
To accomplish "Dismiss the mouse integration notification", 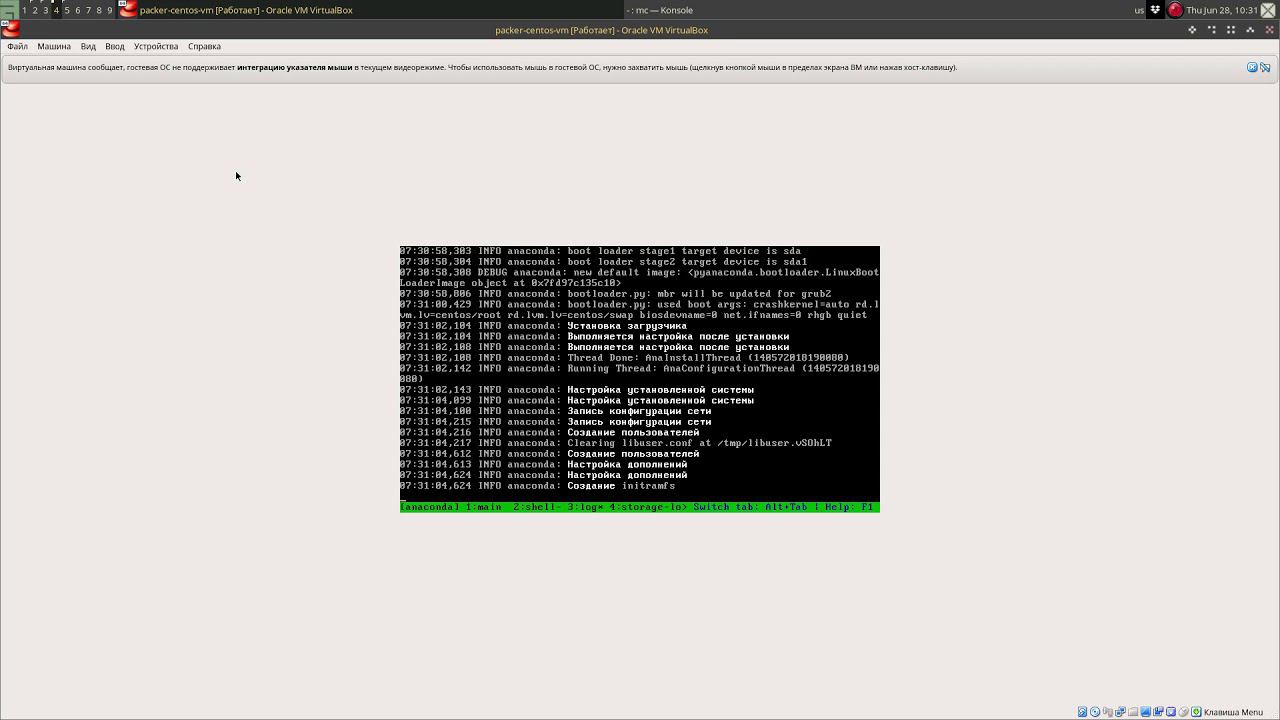I will point(1252,67).
